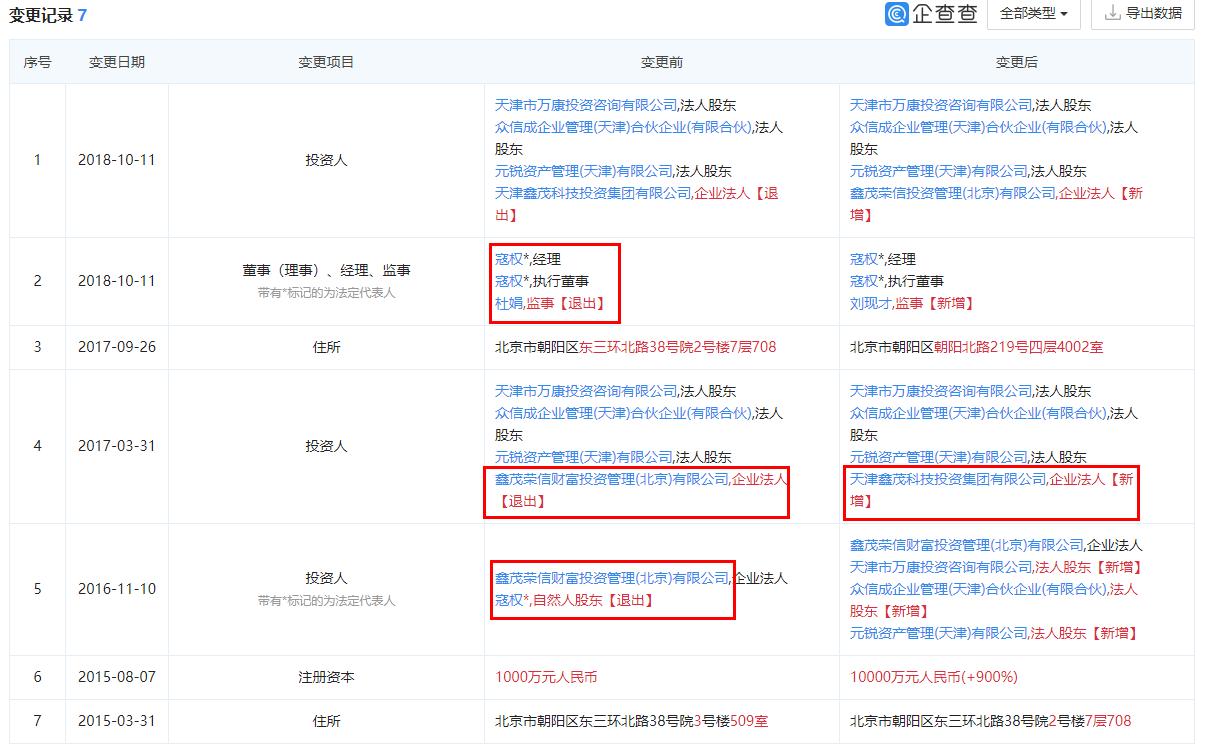The height and width of the screenshot is (747, 1207).
Task: Click the 变更日期 column header
Action: [x=117, y=62]
